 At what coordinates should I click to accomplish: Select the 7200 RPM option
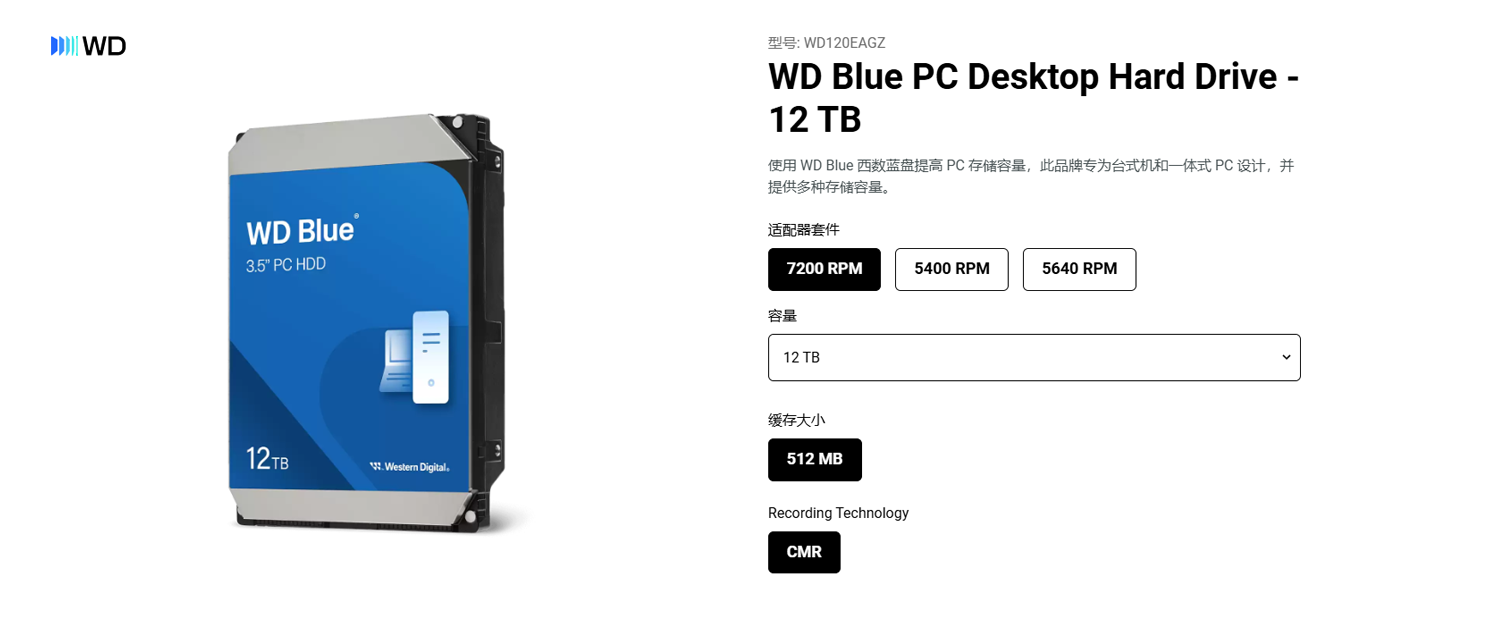(824, 269)
